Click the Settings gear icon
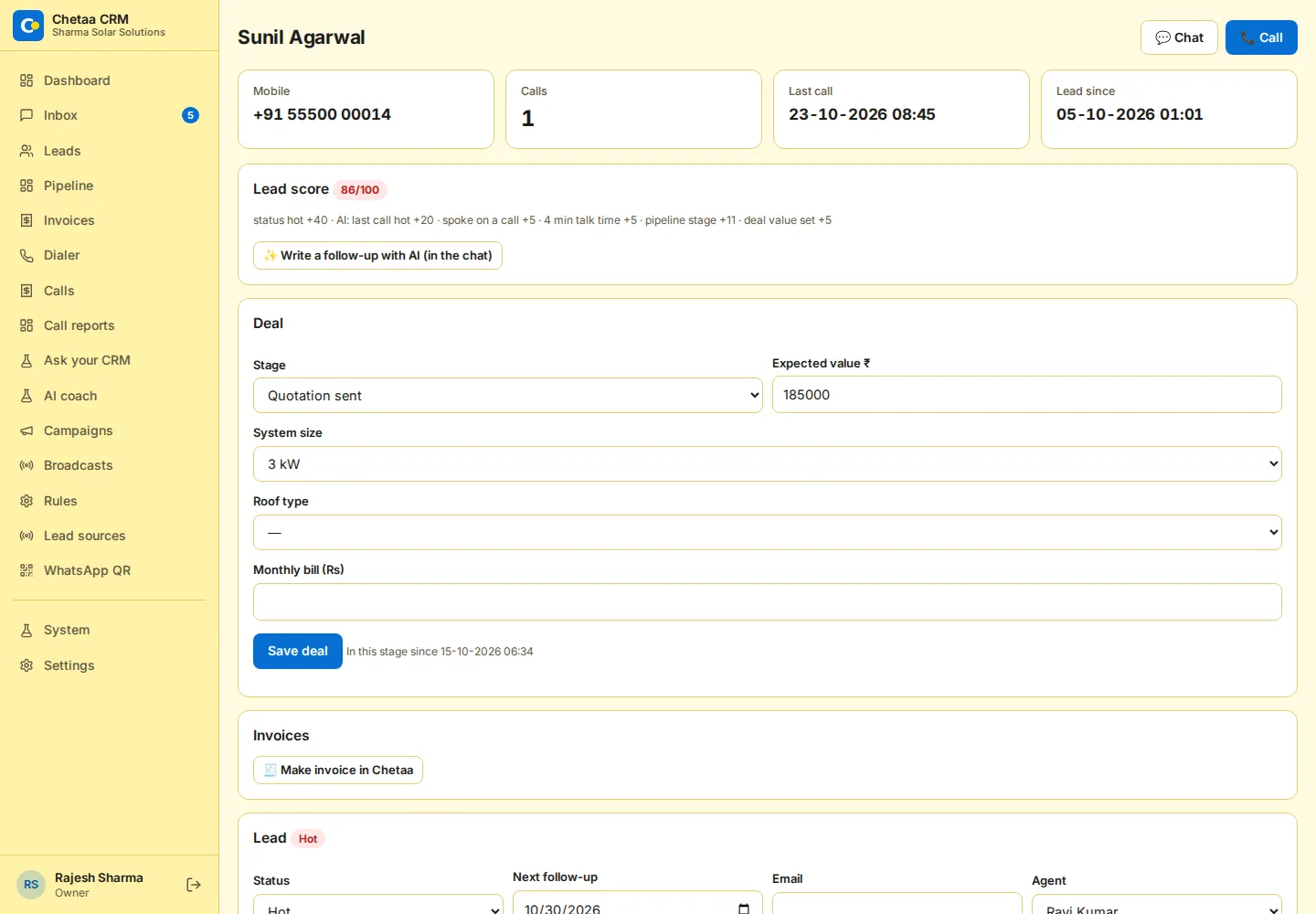This screenshot has height=914, width=1316. pos(27,665)
